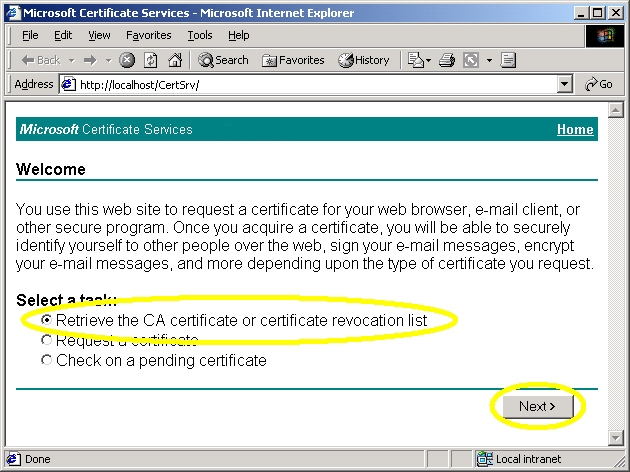Click the address bar URL field
Image resolution: width=630 pixels, height=472 pixels.
[x=317, y=85]
